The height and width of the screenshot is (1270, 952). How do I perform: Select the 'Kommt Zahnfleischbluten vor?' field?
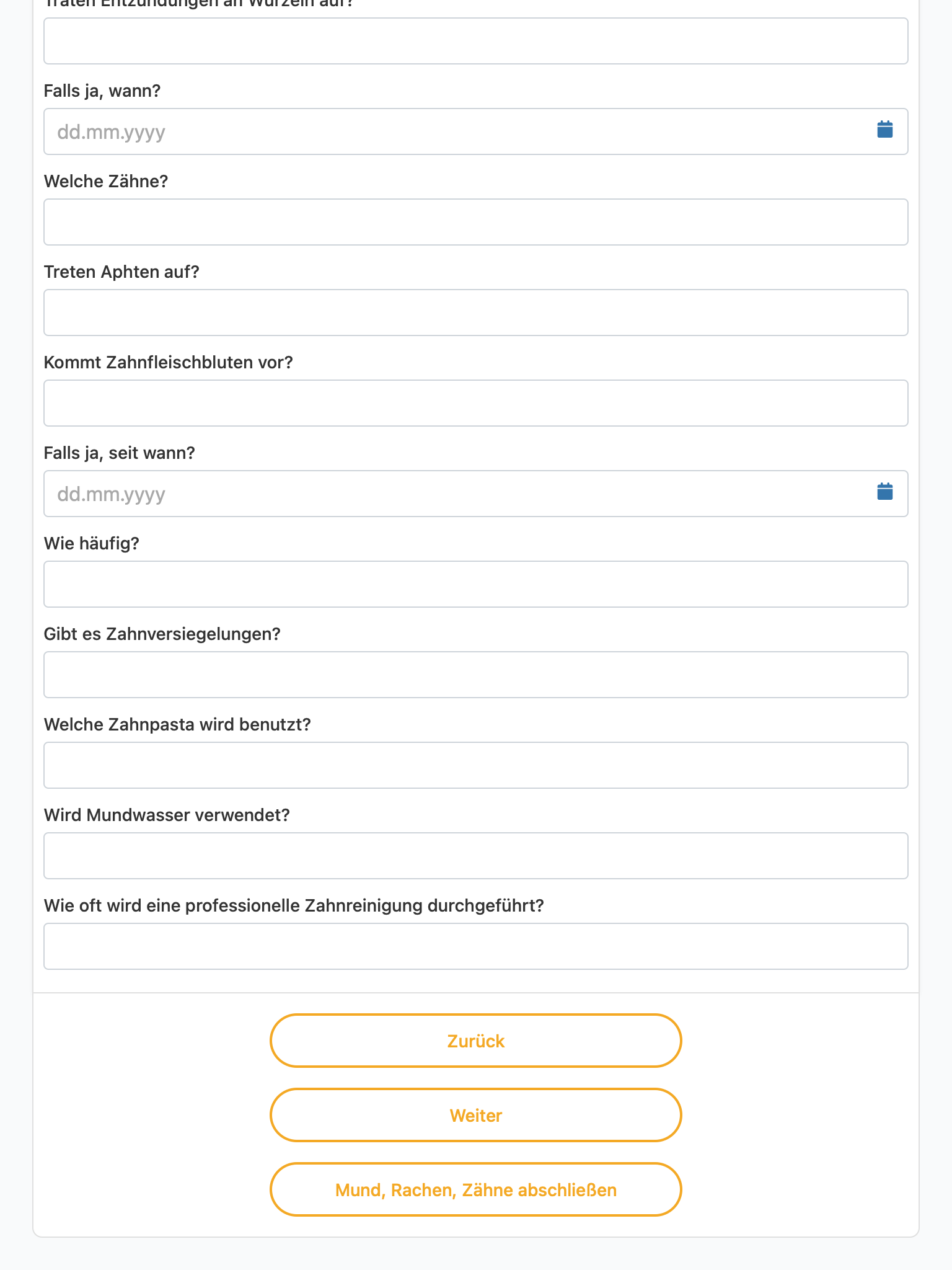pyautogui.click(x=476, y=403)
